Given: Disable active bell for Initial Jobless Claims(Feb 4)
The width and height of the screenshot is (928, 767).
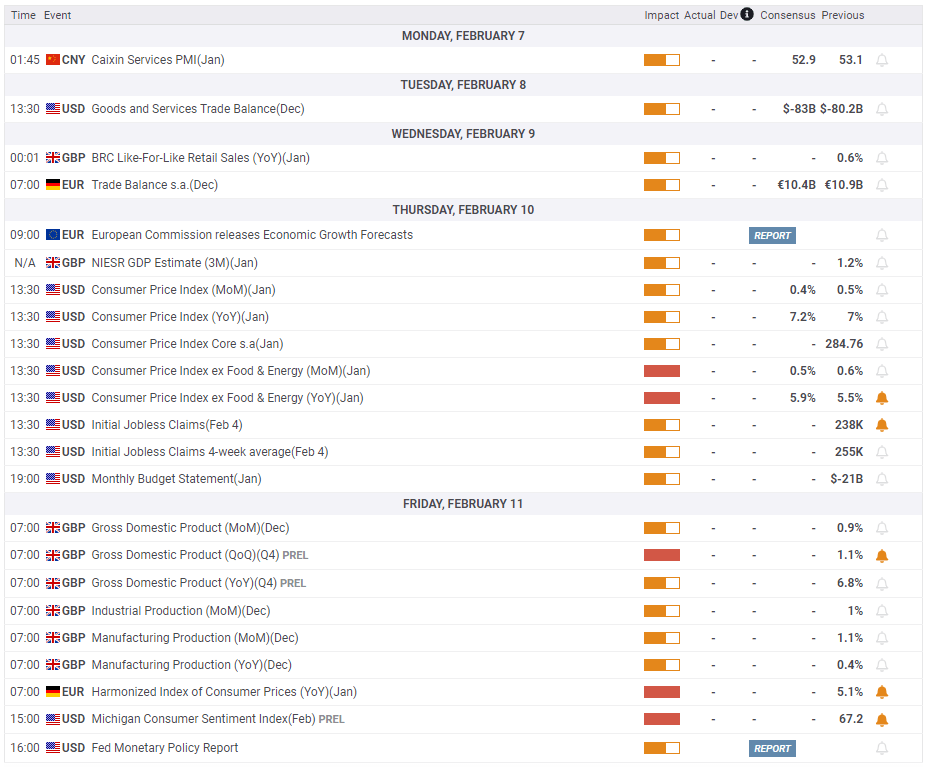Looking at the screenshot, I should tap(882, 425).
